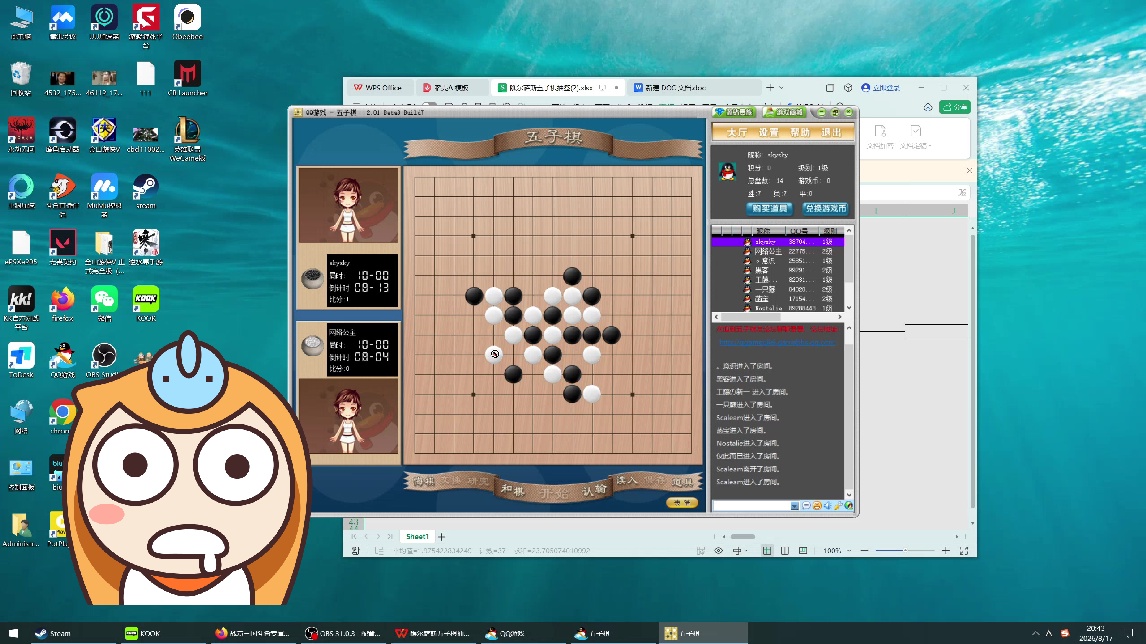
Task: Switch to OBS in the taskbar
Action: 343,633
